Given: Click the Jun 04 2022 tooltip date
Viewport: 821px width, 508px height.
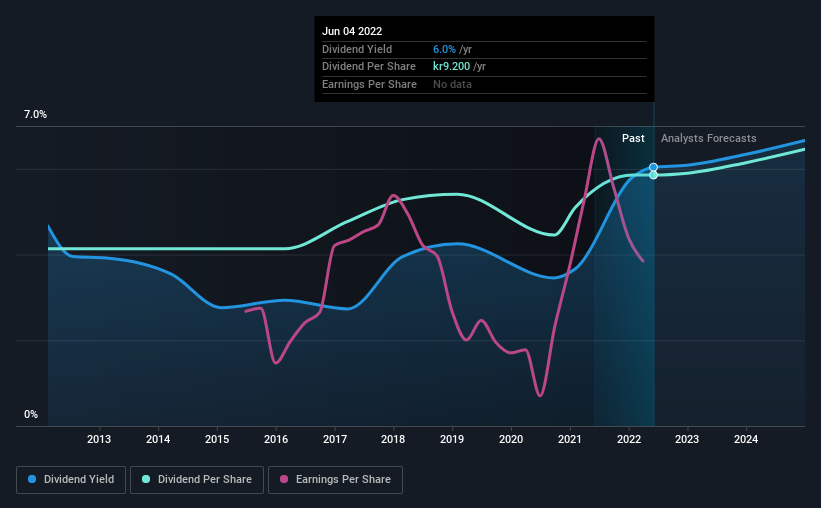Looking at the screenshot, I should tap(352, 31).
